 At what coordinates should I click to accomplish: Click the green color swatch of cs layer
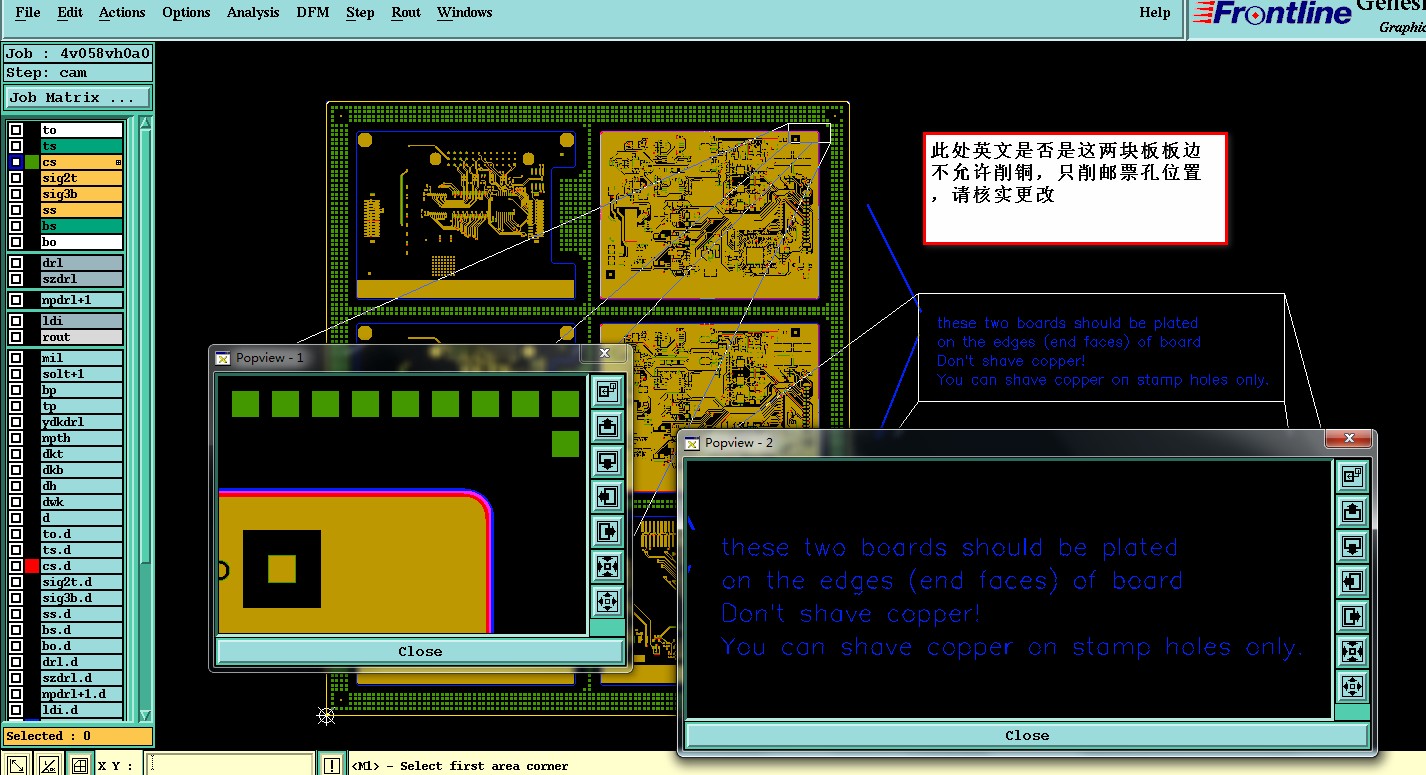click(x=32, y=162)
